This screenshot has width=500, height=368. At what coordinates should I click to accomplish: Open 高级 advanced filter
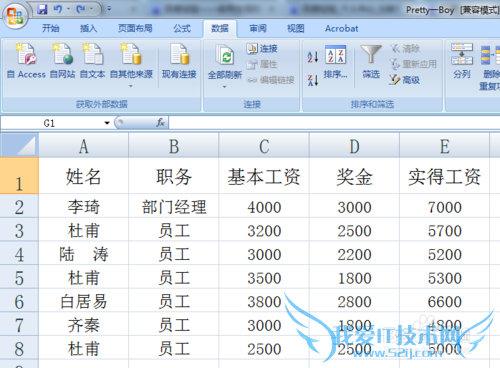[404, 80]
